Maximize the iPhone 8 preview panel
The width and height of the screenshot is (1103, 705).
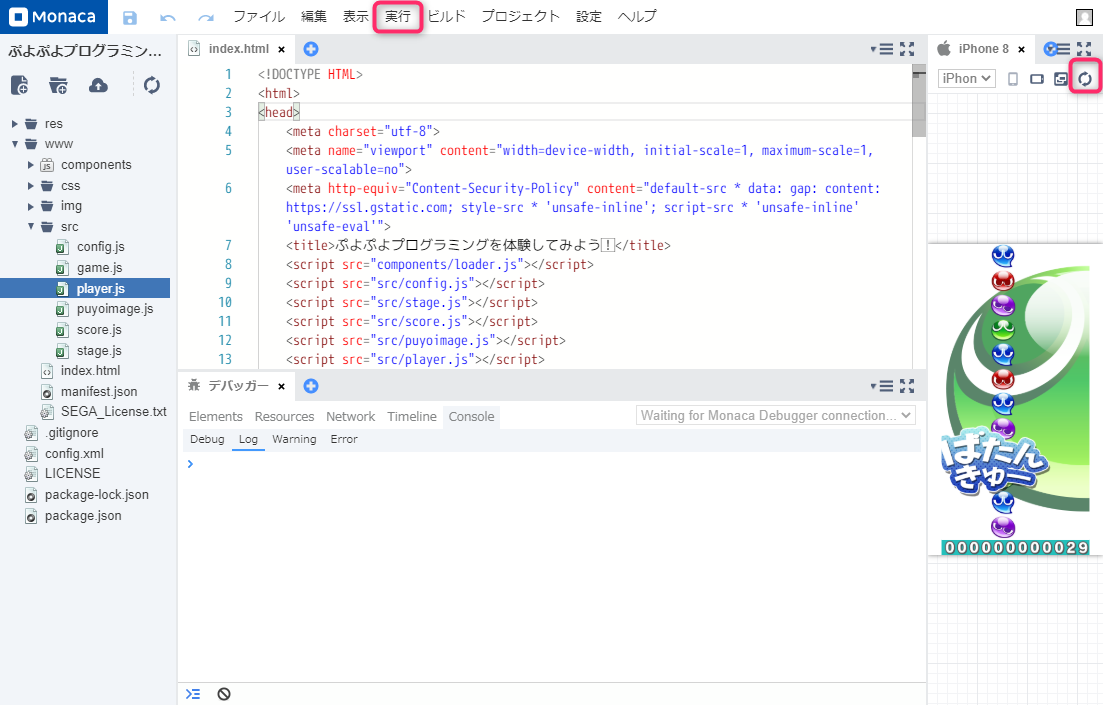1084,49
